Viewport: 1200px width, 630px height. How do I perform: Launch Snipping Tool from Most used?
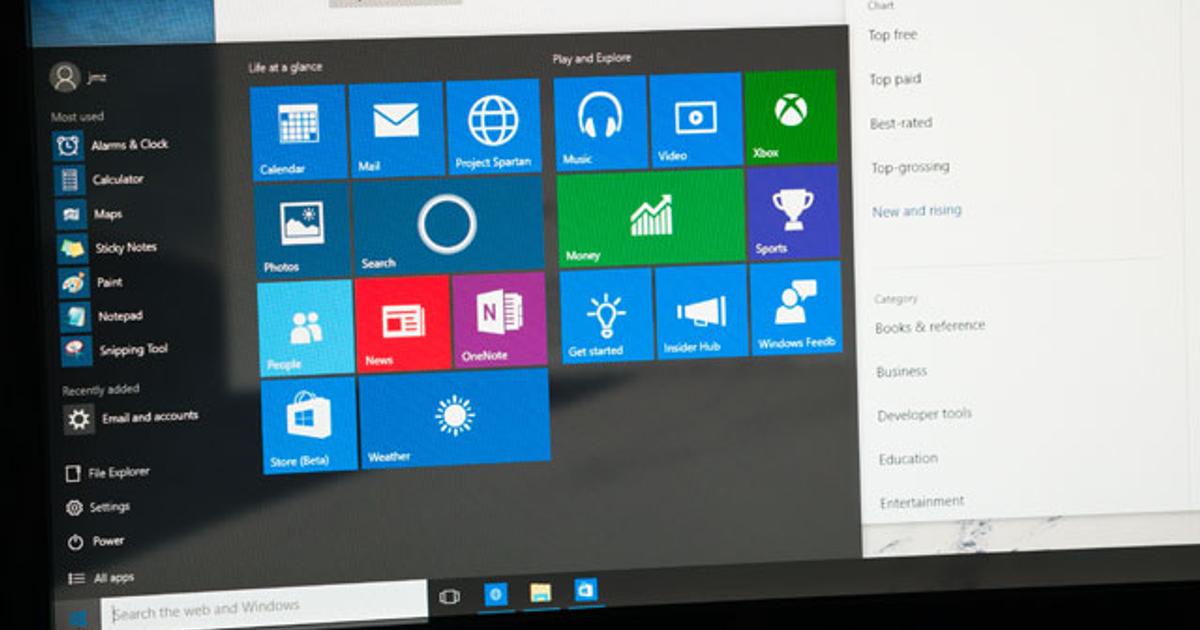coord(117,350)
